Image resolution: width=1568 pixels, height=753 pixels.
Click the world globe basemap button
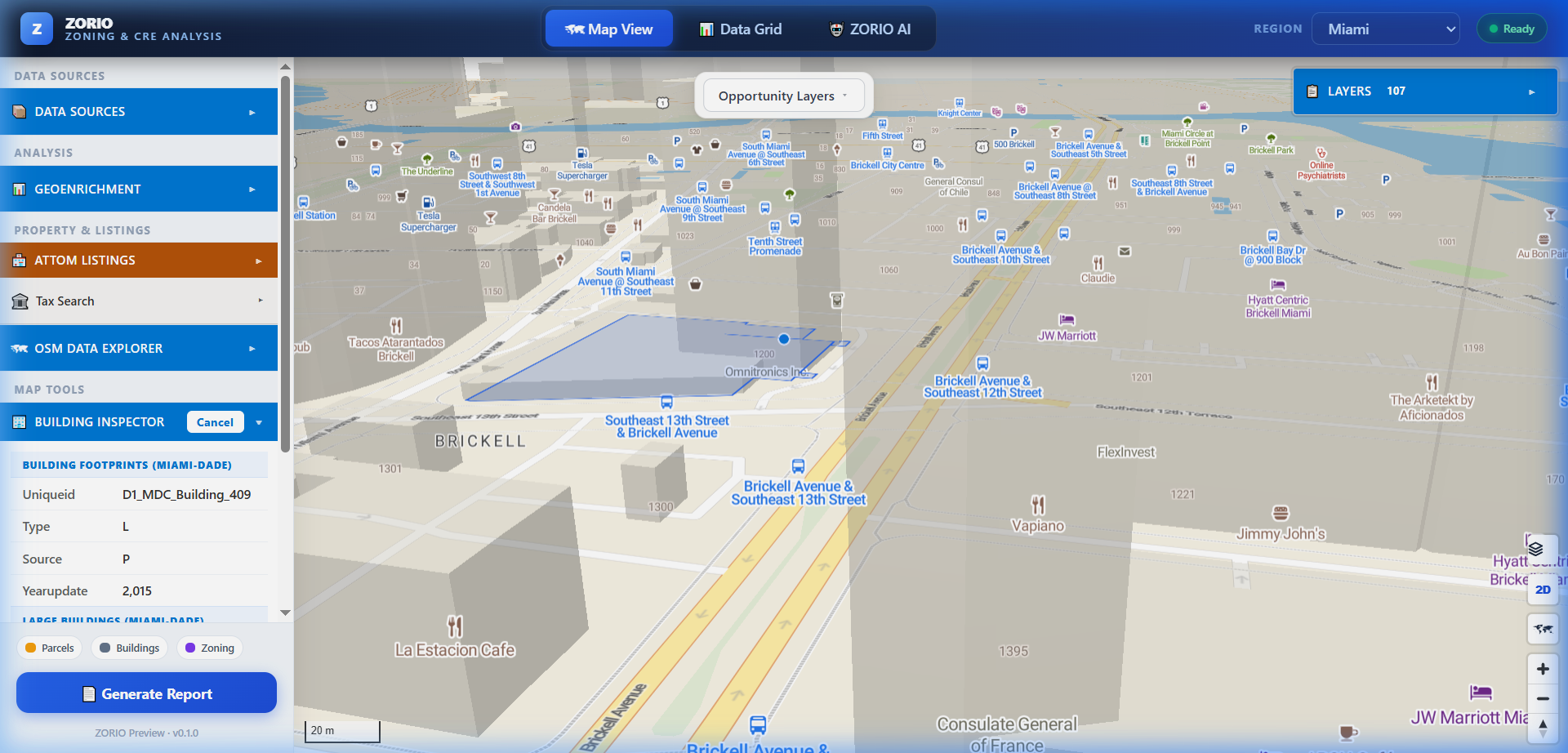(1543, 629)
